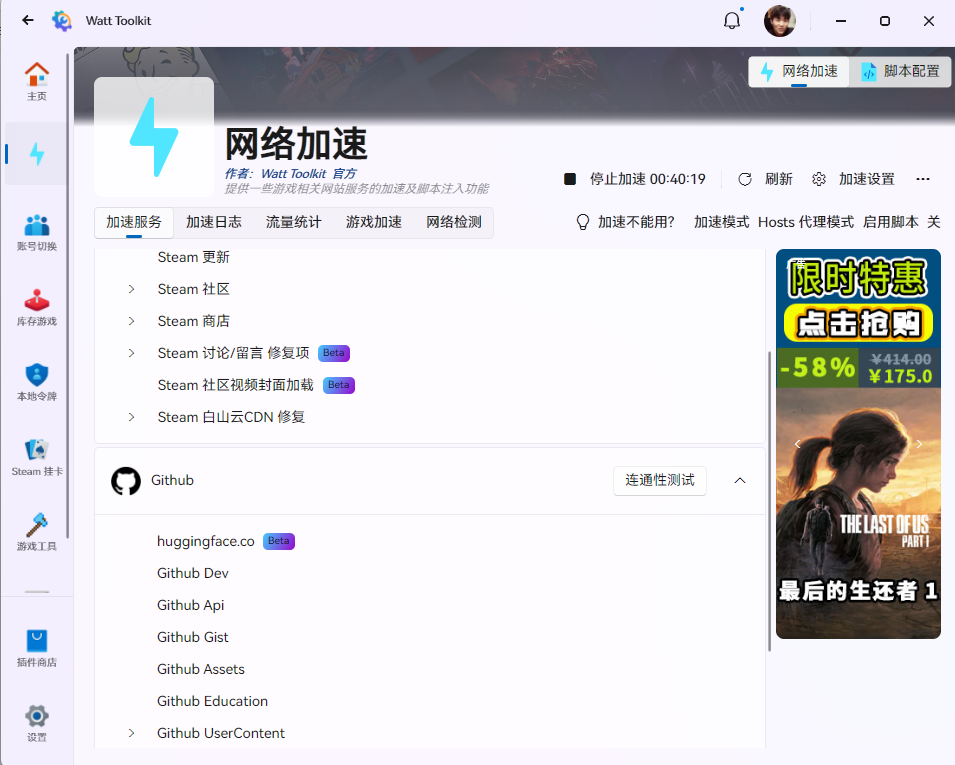Collapse the Github section chevron
The width and height of the screenshot is (955, 765).
pos(740,481)
